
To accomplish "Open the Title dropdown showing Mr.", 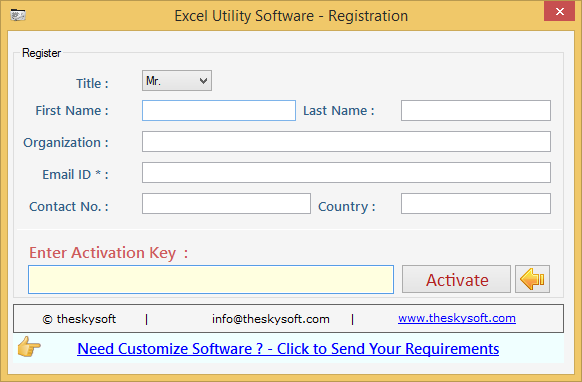I will point(177,81).
